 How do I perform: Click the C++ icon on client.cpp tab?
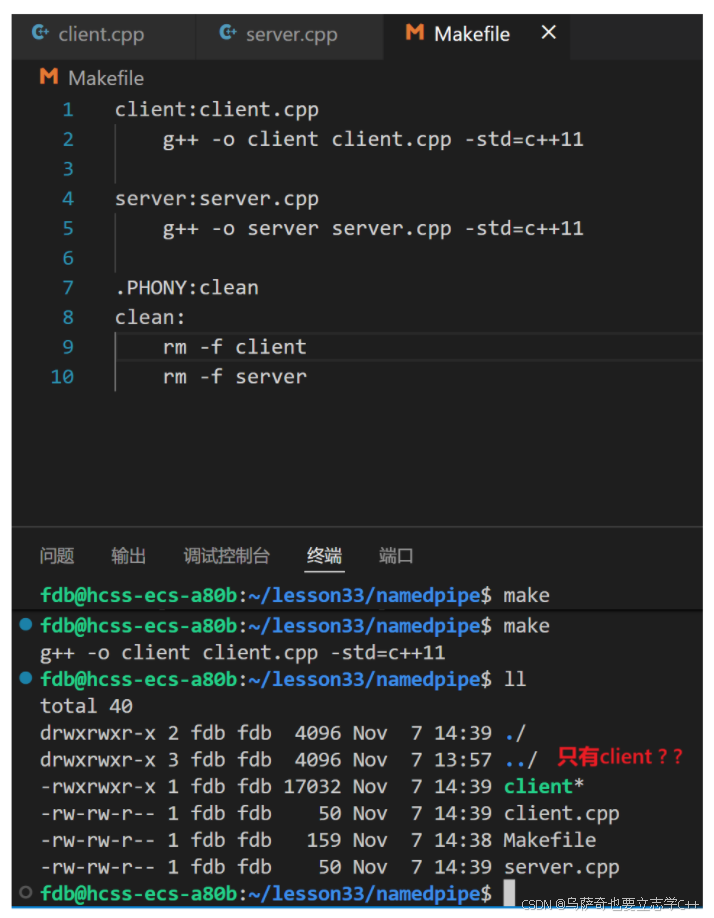(x=40, y=33)
